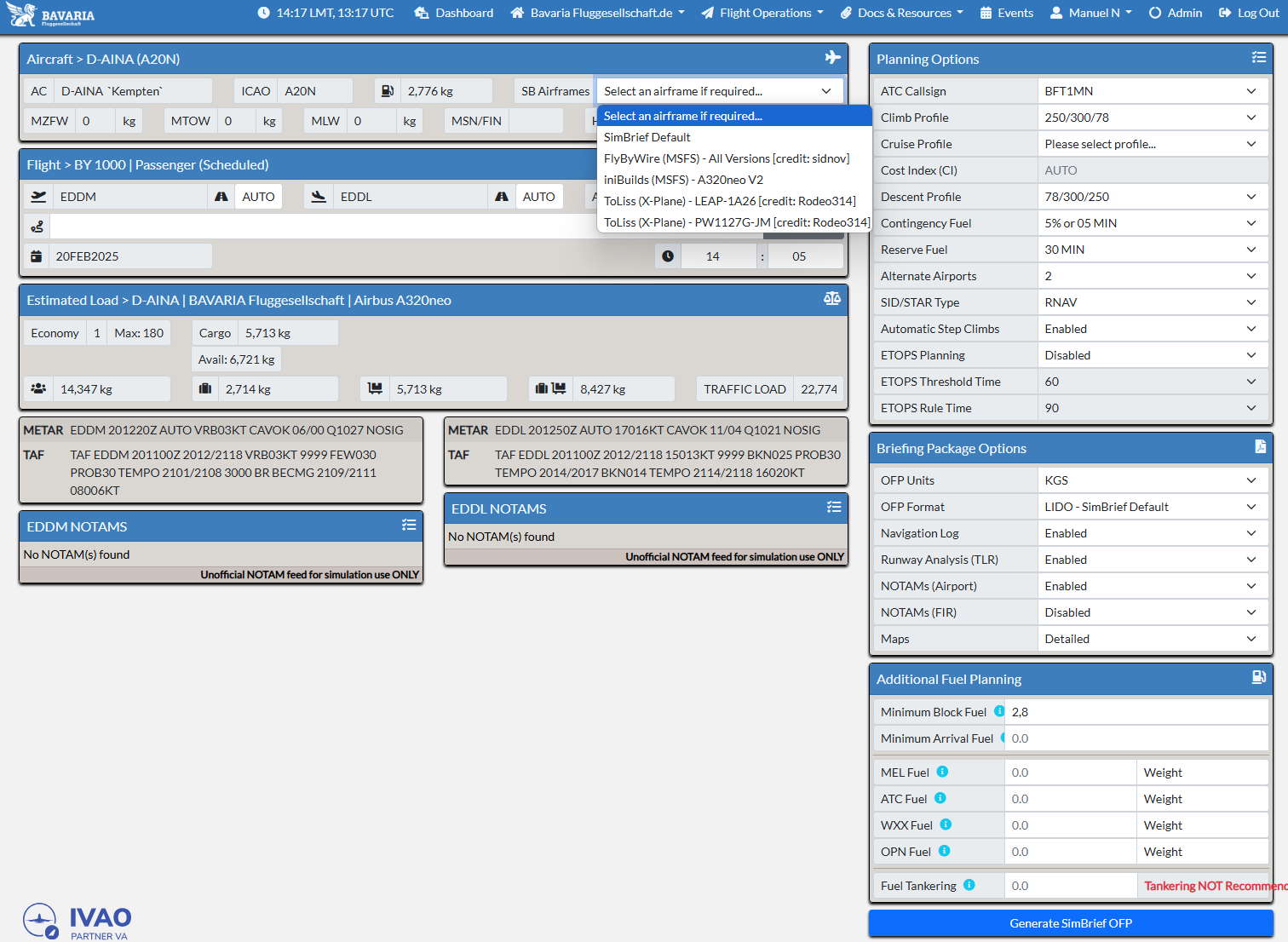Click the fuel pump icon in Additional Fuel header
Viewport: 1288px width, 942px height.
[x=1258, y=677]
